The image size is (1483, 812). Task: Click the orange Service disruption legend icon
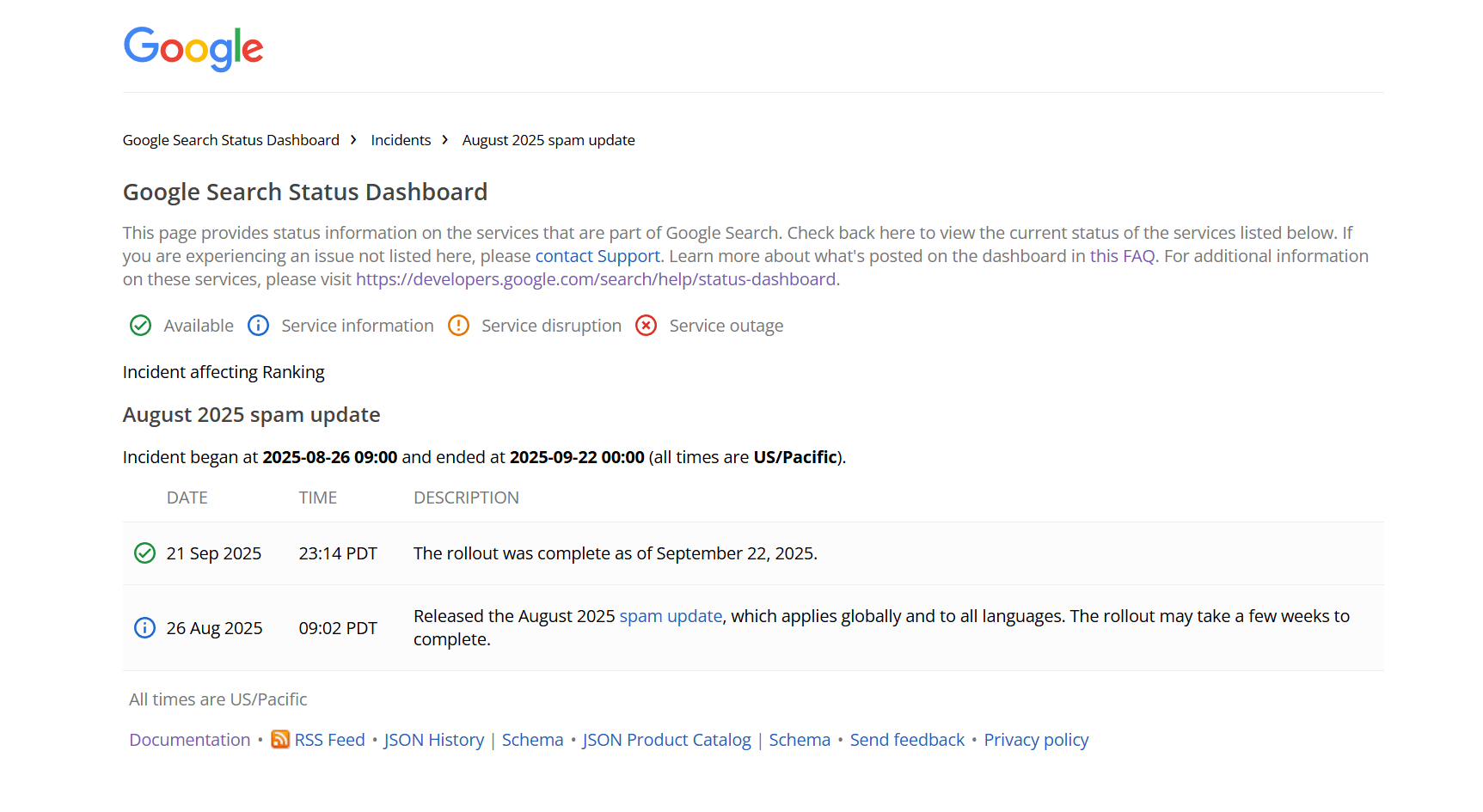click(x=458, y=326)
